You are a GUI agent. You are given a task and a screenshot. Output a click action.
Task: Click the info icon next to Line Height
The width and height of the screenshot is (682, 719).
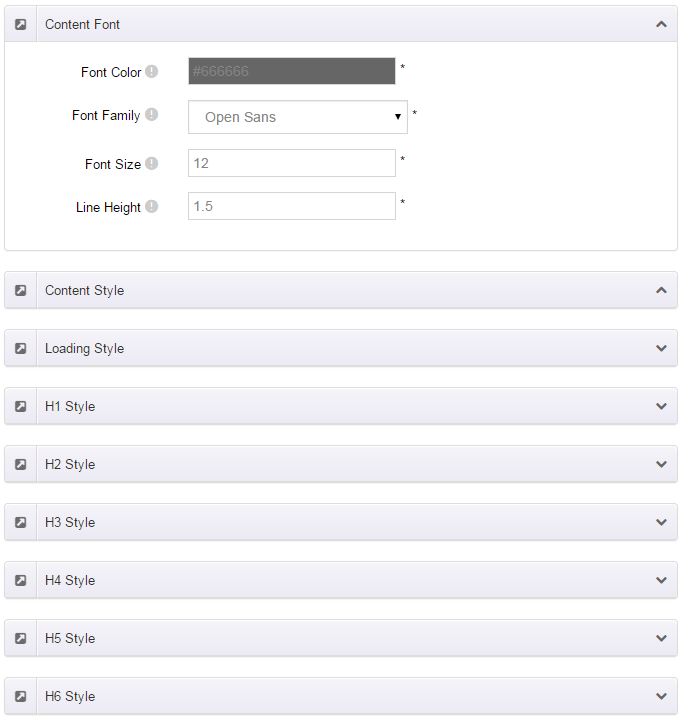click(x=152, y=206)
